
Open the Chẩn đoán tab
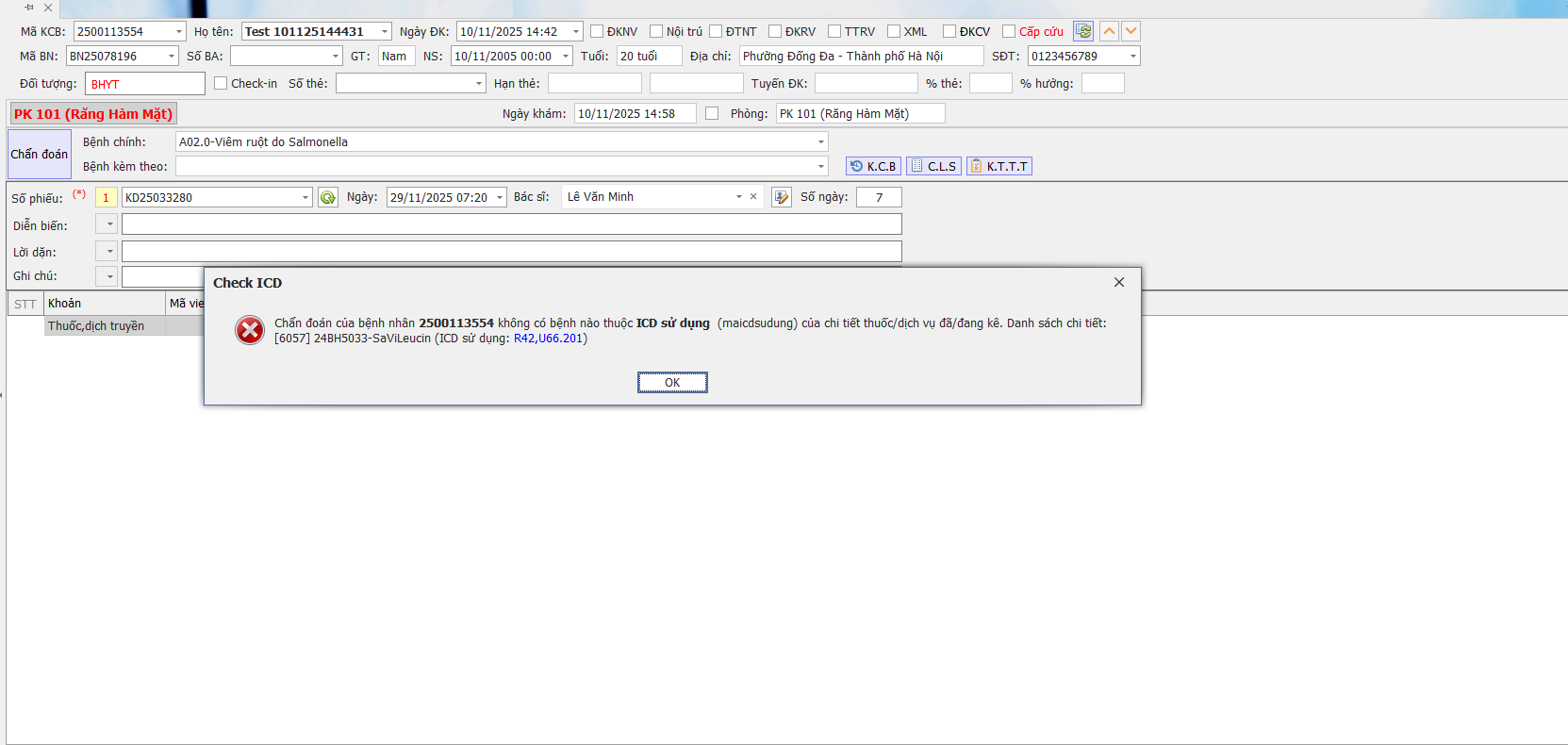(x=39, y=154)
